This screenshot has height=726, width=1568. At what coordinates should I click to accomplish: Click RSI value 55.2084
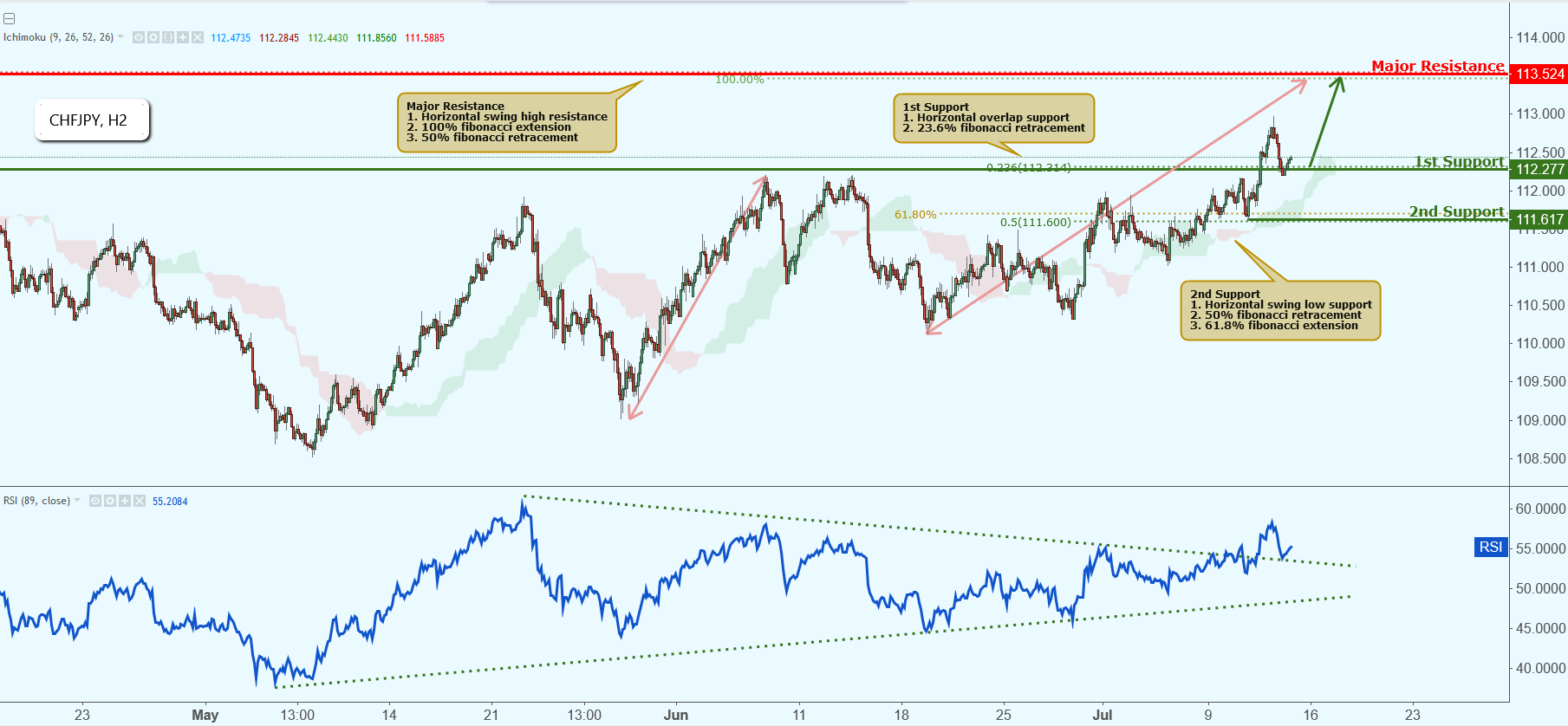pos(170,502)
